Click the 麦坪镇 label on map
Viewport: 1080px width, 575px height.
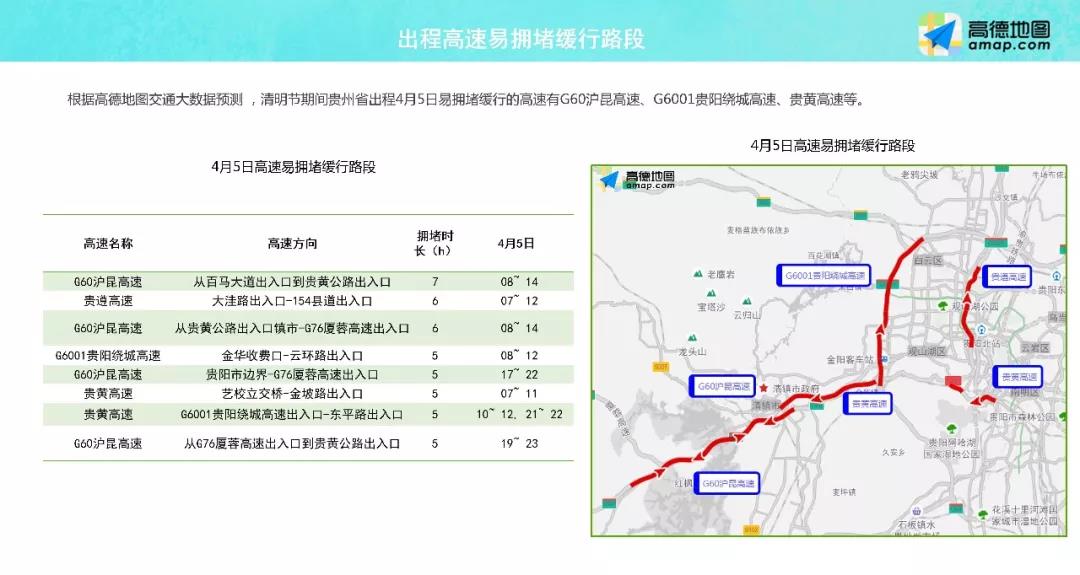coord(844,492)
